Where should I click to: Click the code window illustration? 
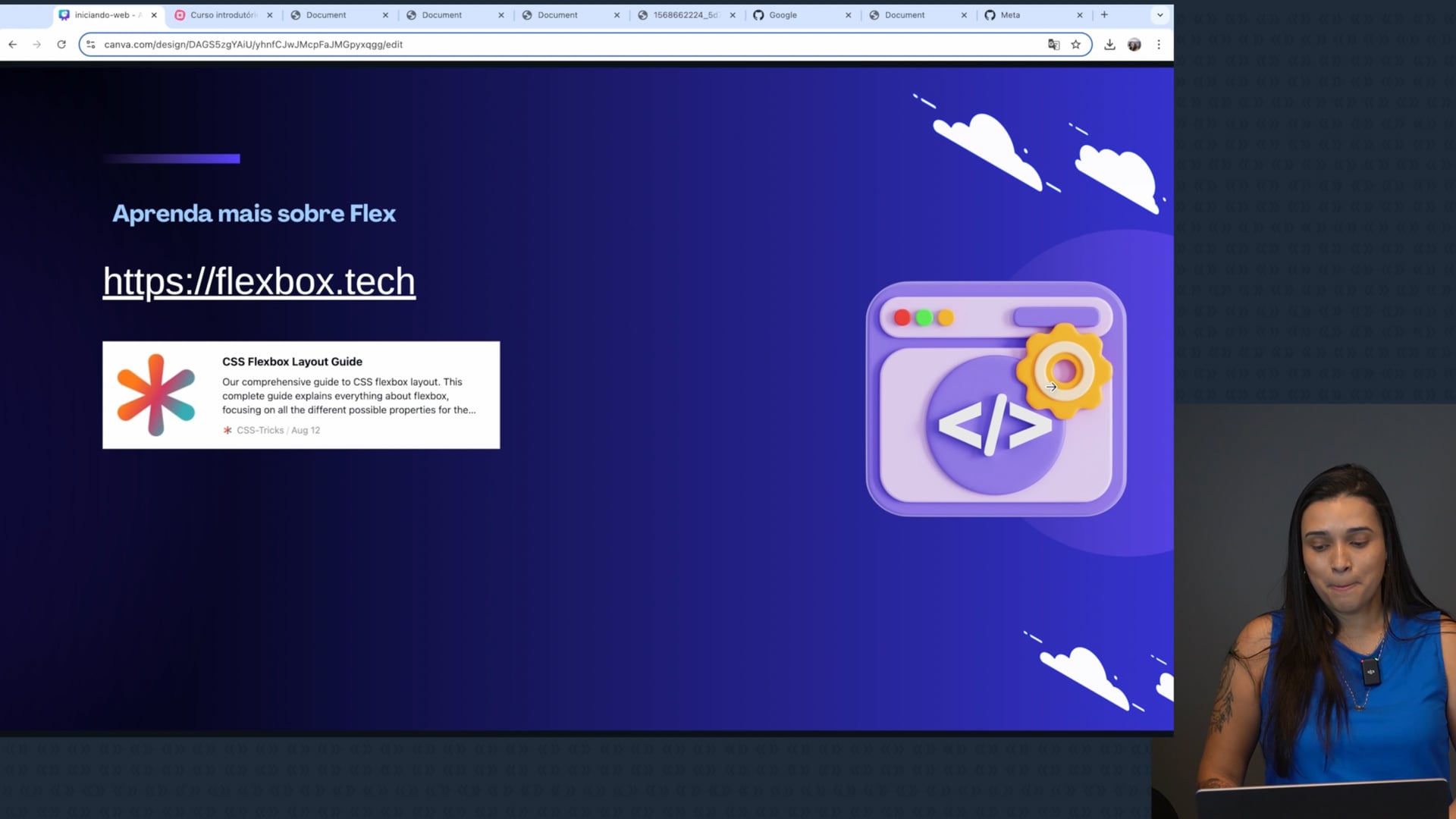pos(995,400)
